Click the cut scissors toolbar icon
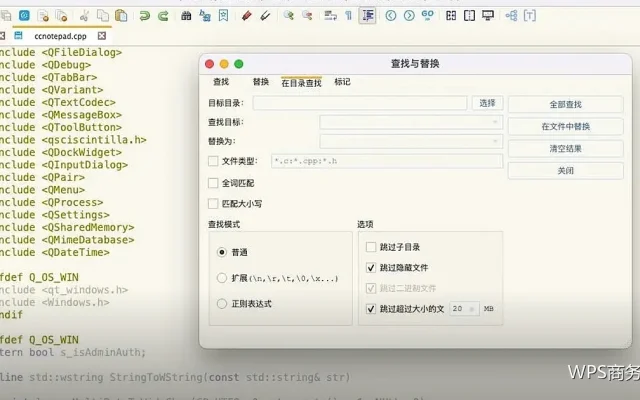 84,16
